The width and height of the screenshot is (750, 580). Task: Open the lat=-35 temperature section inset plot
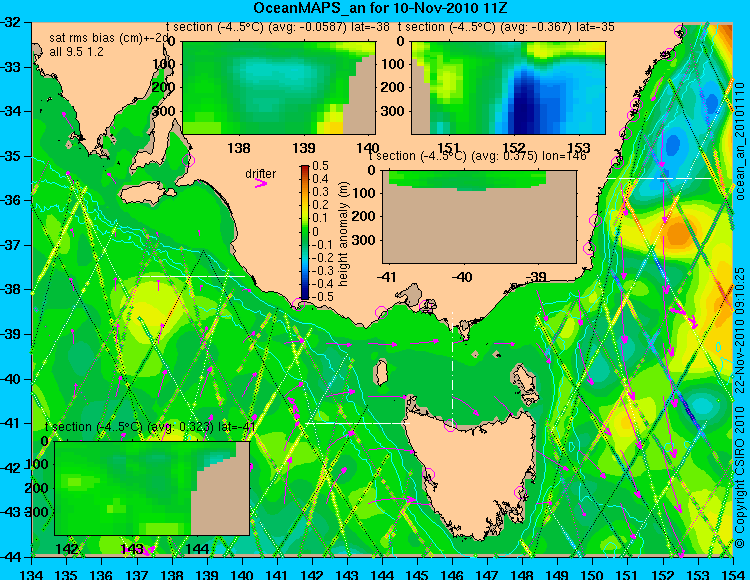[x=508, y=88]
